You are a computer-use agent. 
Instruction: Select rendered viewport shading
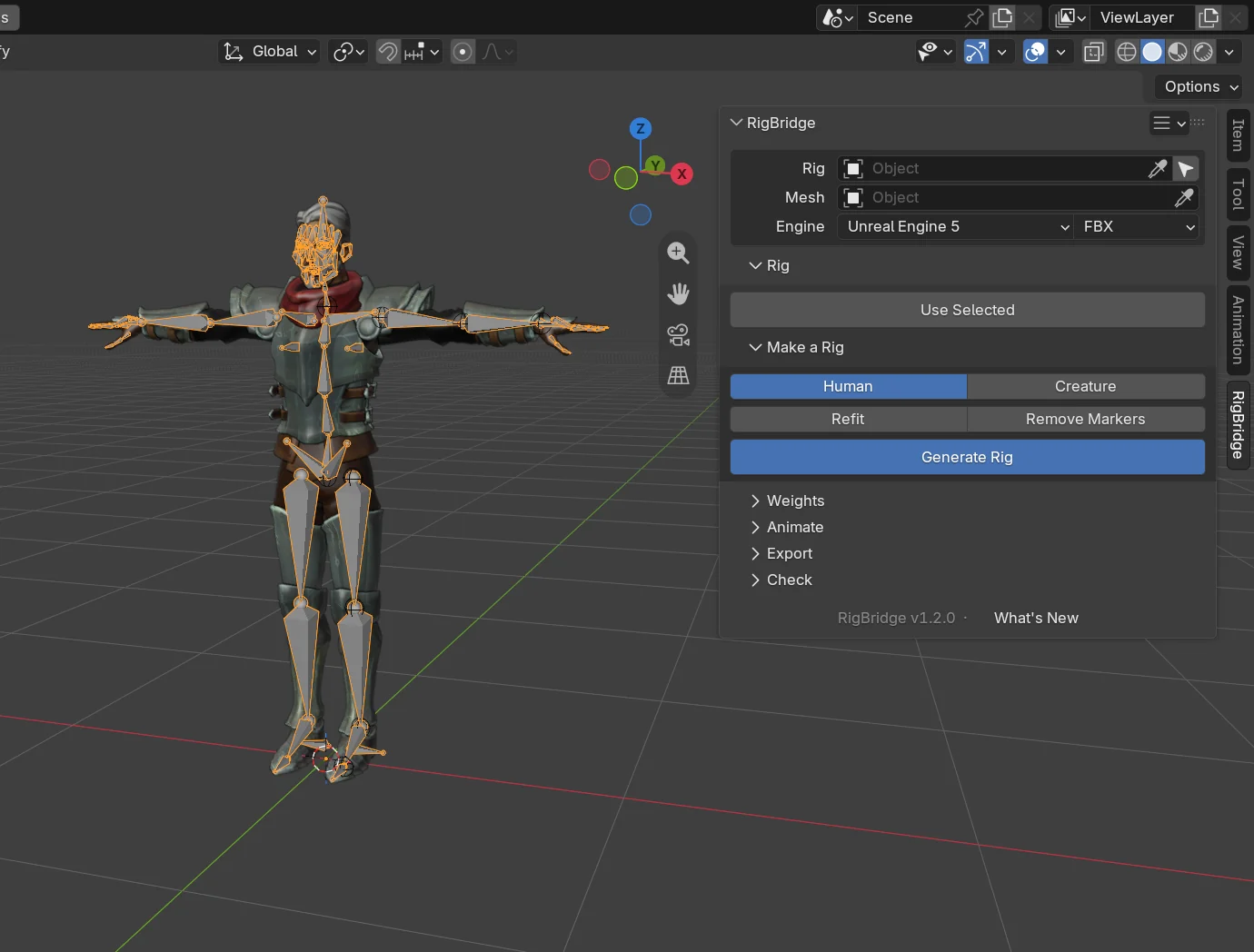[x=1203, y=52]
